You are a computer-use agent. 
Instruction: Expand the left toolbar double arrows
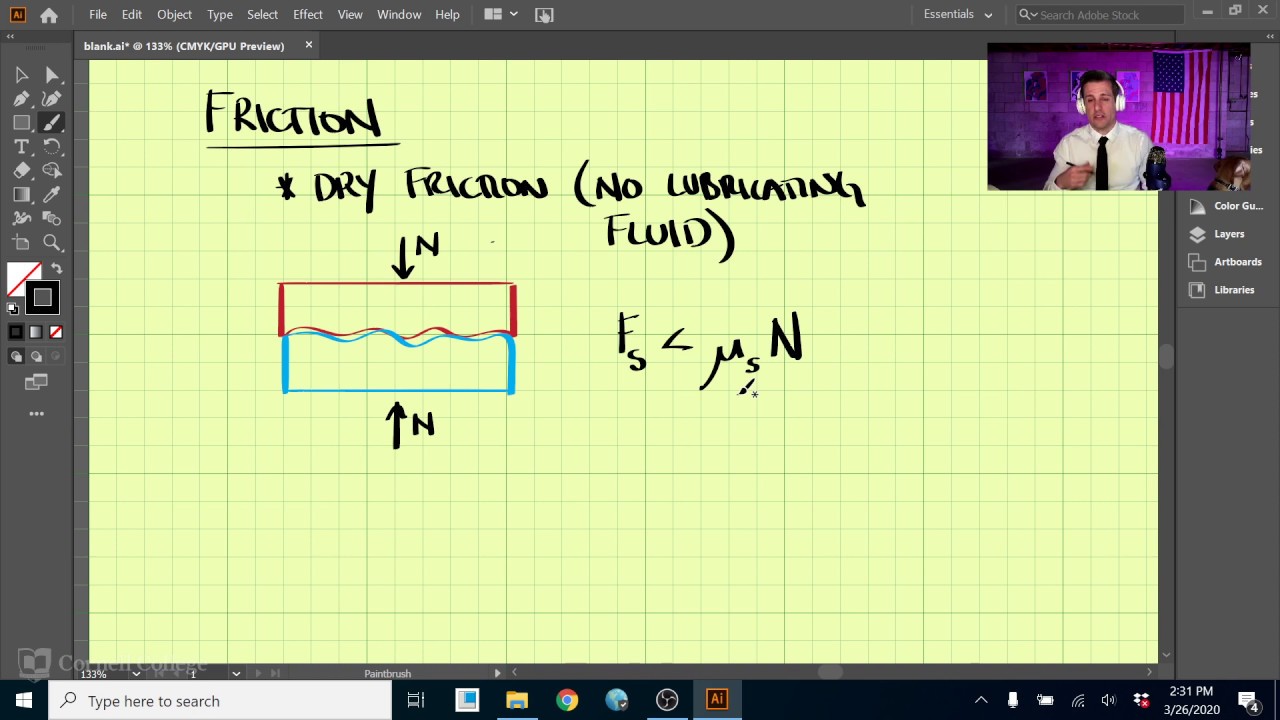tap(10, 36)
